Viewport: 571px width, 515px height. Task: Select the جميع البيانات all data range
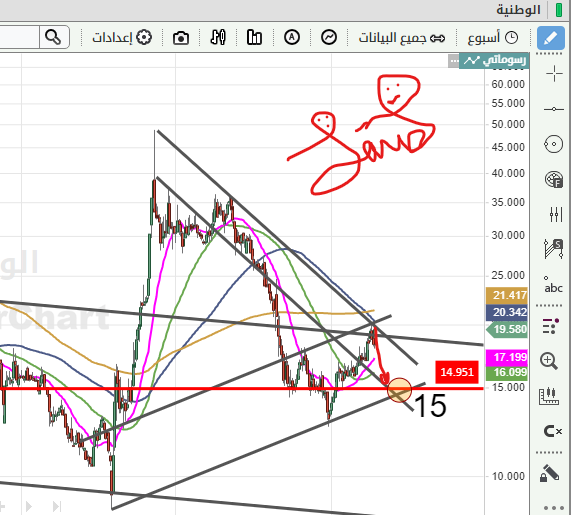pyautogui.click(x=402, y=38)
